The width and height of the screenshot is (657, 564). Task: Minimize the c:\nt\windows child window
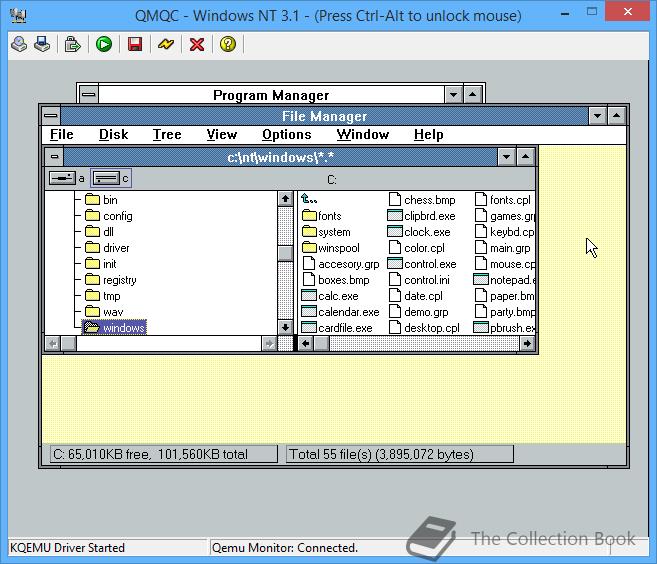(x=506, y=157)
